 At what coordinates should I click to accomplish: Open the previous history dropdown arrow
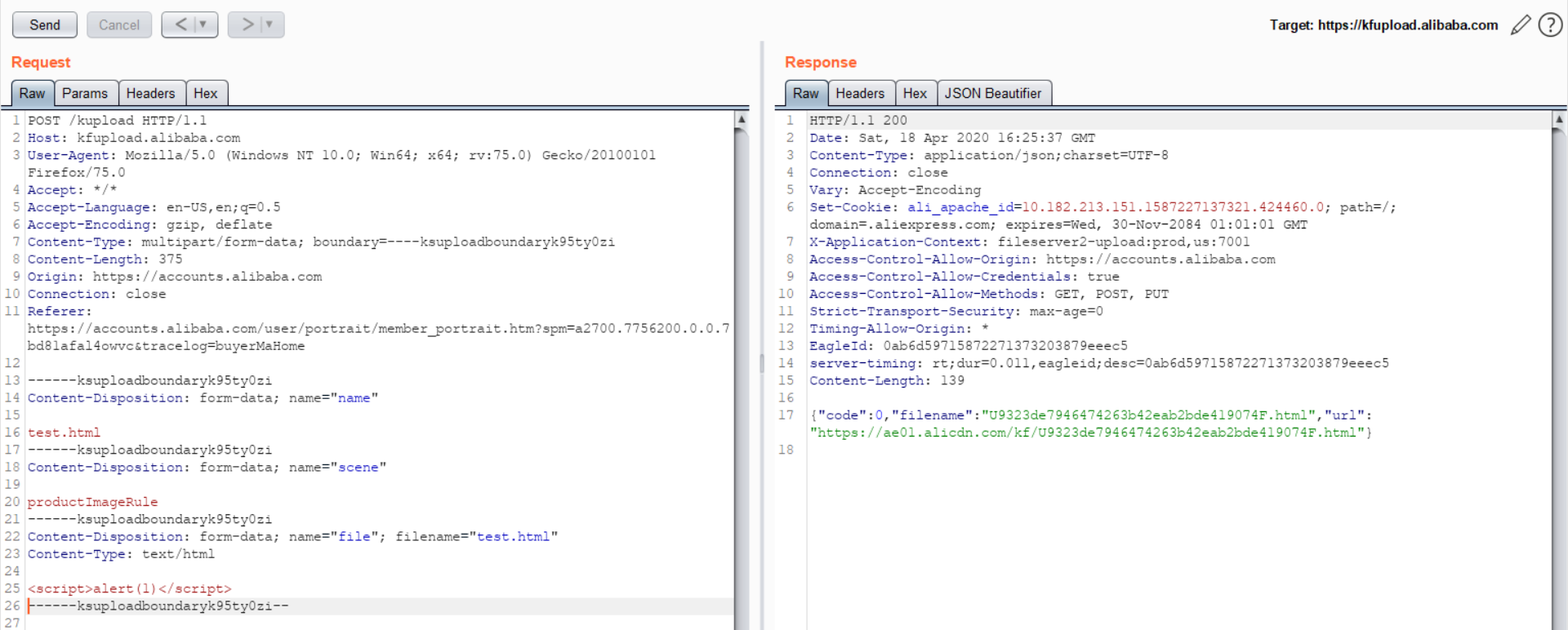[x=204, y=24]
